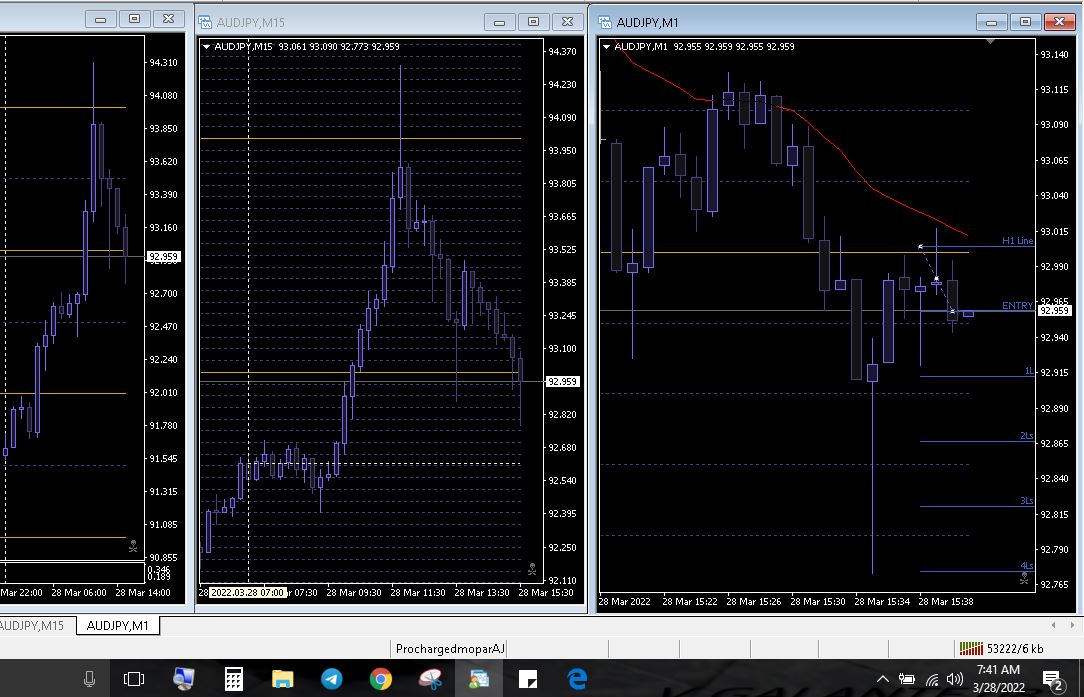Click the skull indicator icon in M15 chart

[x=532, y=569]
